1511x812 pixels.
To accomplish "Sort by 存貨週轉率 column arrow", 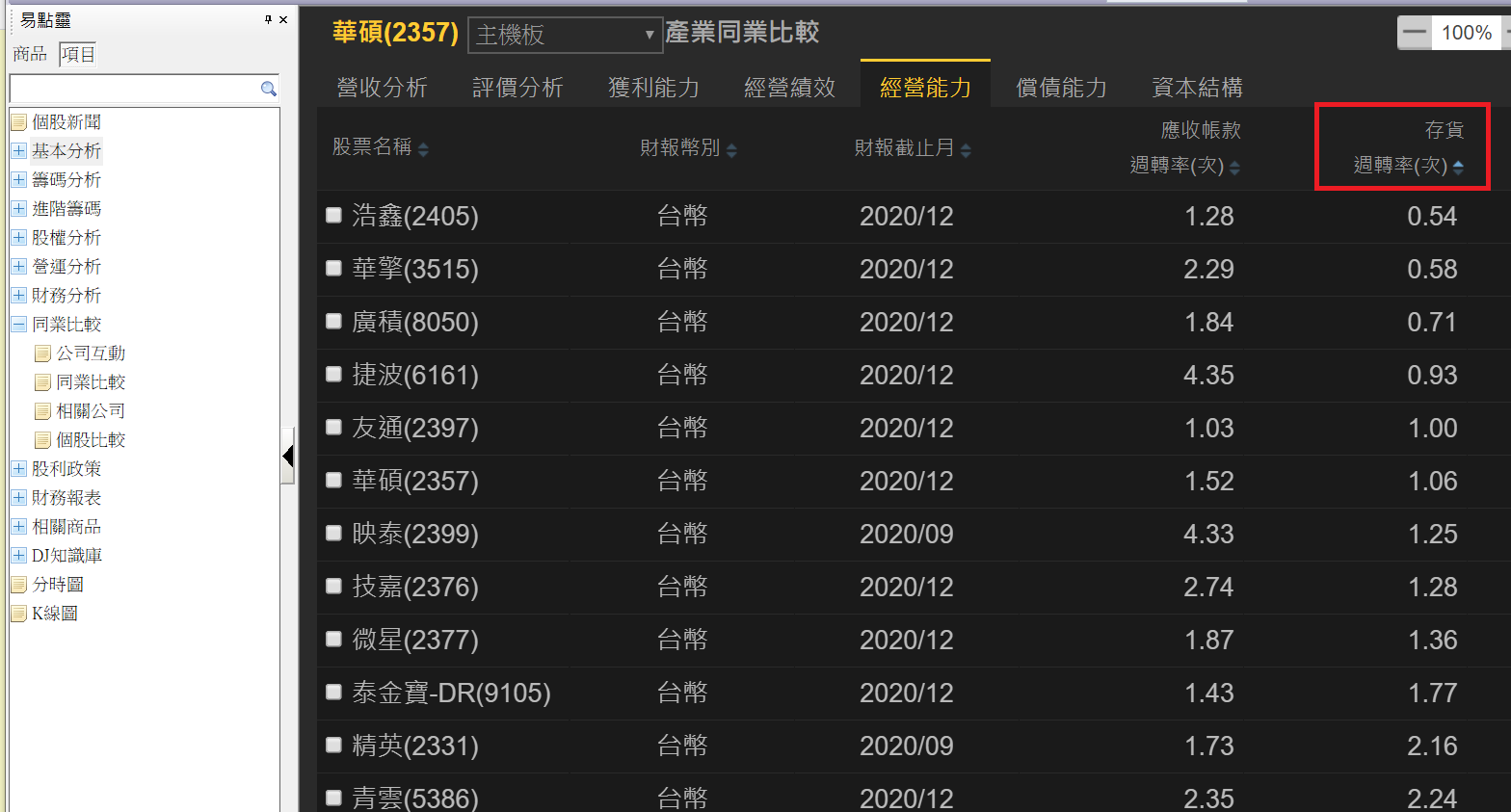I will (x=1458, y=168).
